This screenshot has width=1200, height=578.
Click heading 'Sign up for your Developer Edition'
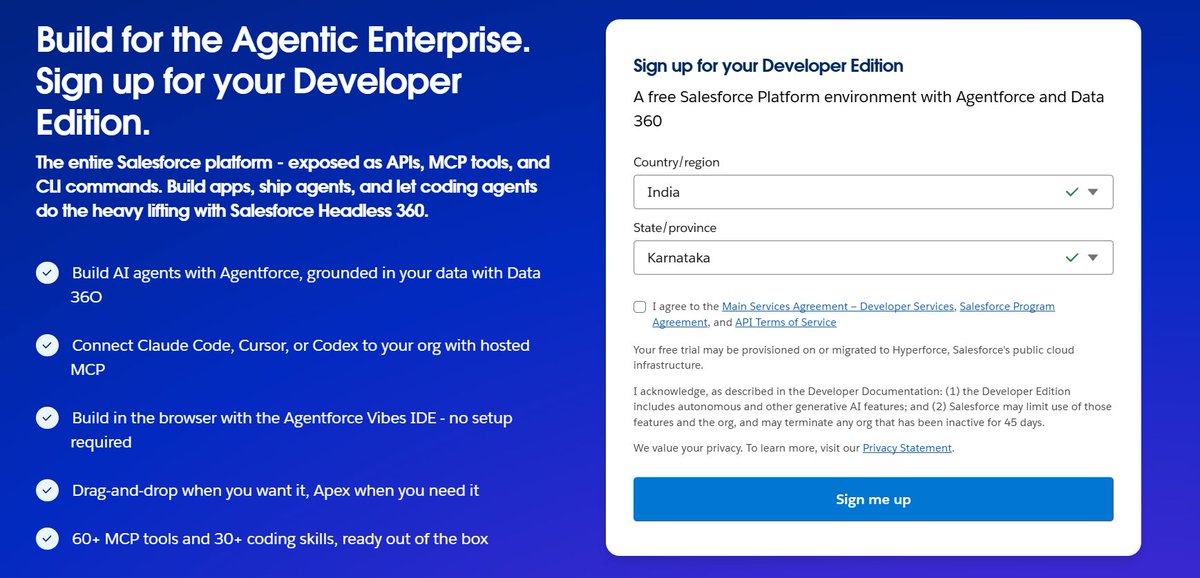point(768,66)
